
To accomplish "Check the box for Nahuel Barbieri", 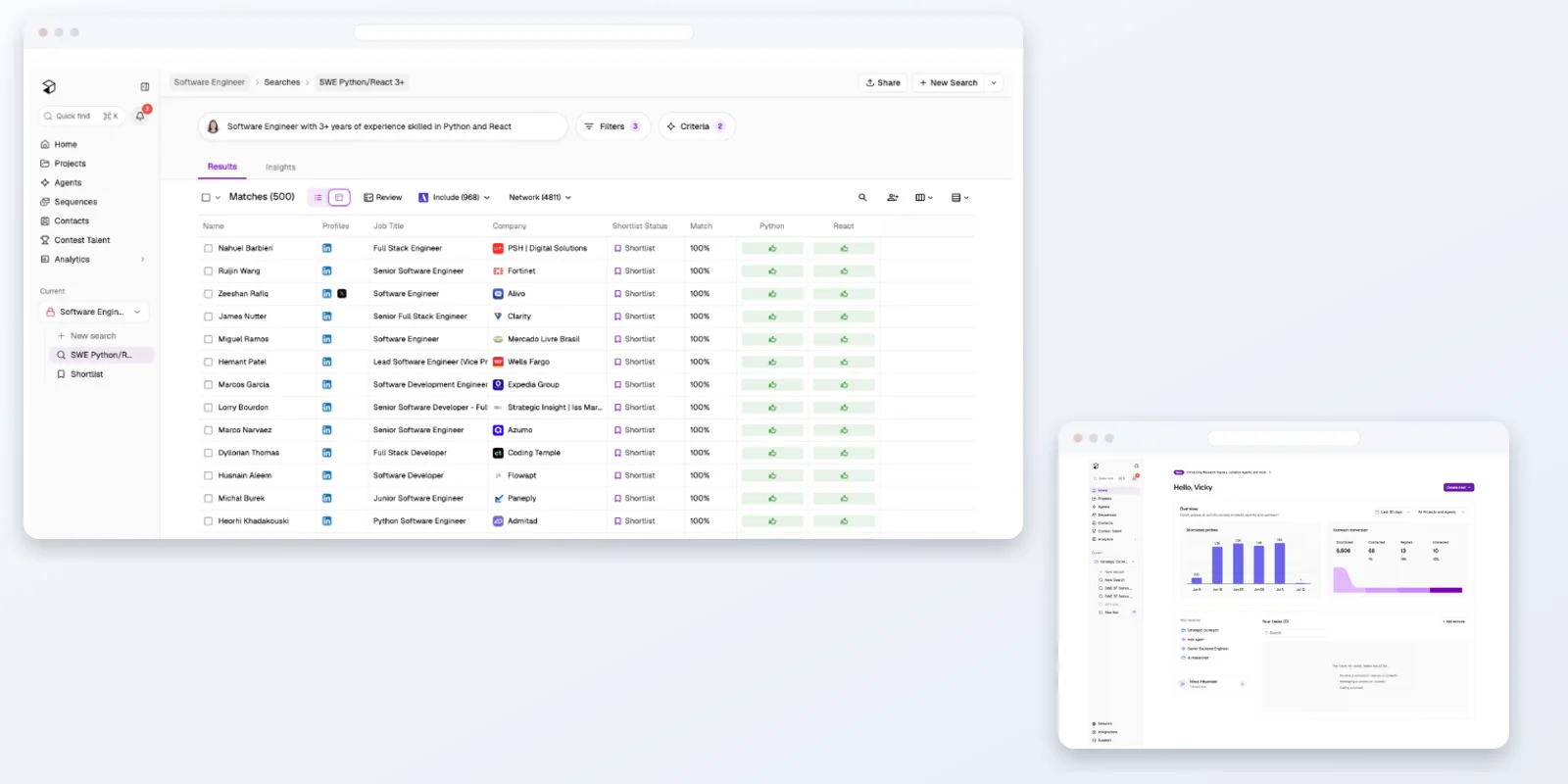I will point(208,249).
